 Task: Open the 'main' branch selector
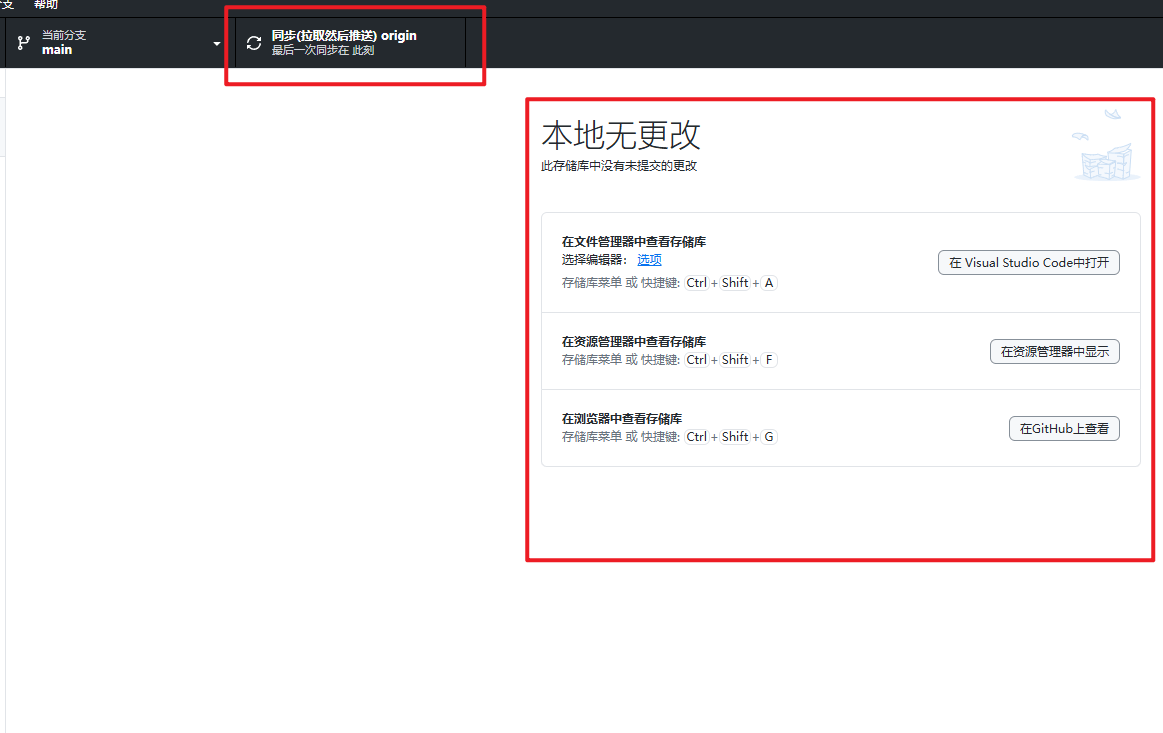coord(57,50)
